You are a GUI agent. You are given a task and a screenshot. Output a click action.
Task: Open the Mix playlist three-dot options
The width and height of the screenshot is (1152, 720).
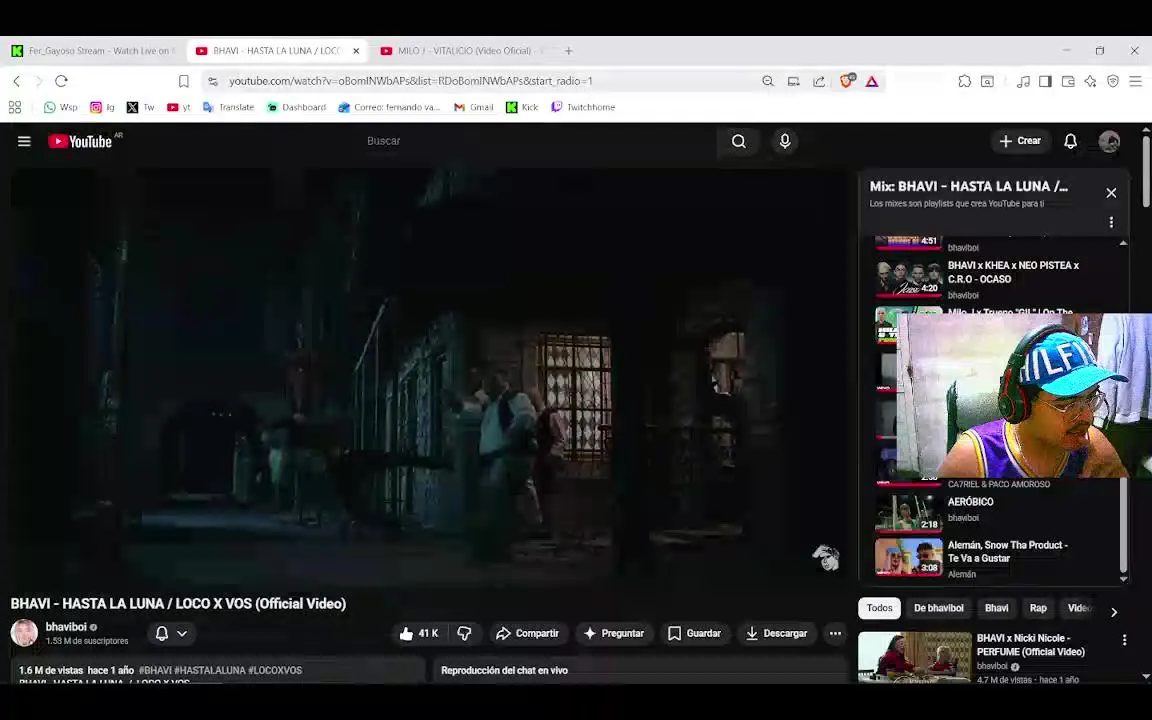point(1111,222)
